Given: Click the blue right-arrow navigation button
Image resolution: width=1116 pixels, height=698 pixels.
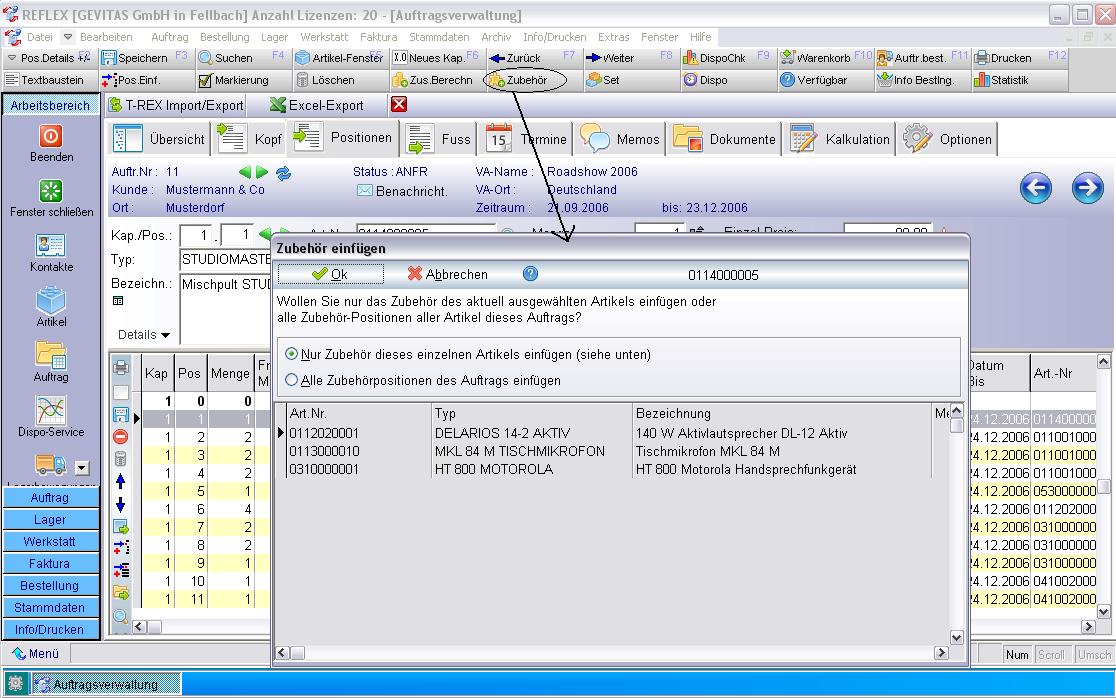Looking at the screenshot, I should 1088,188.
